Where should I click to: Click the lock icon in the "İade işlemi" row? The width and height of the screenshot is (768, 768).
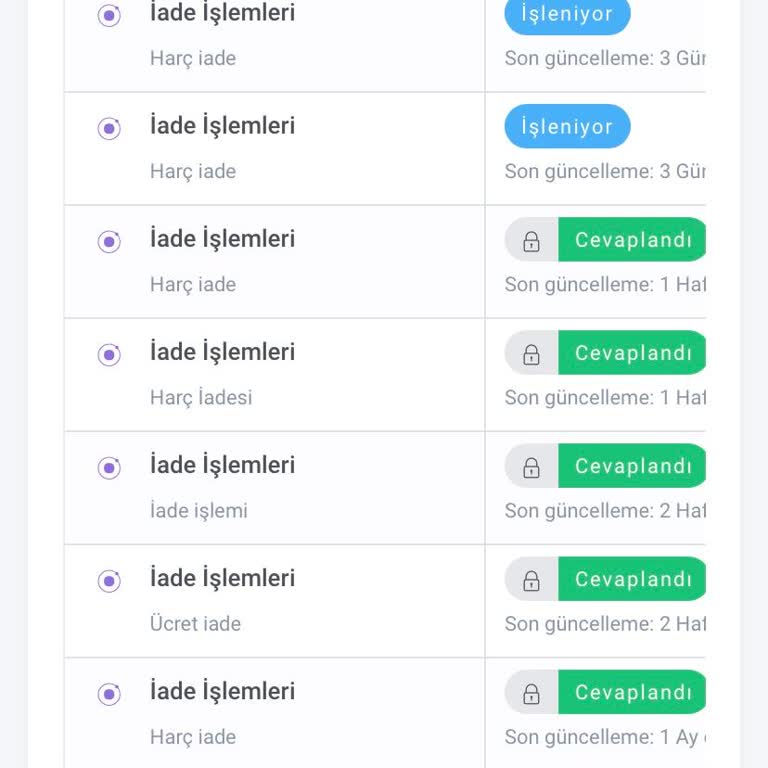(x=531, y=467)
